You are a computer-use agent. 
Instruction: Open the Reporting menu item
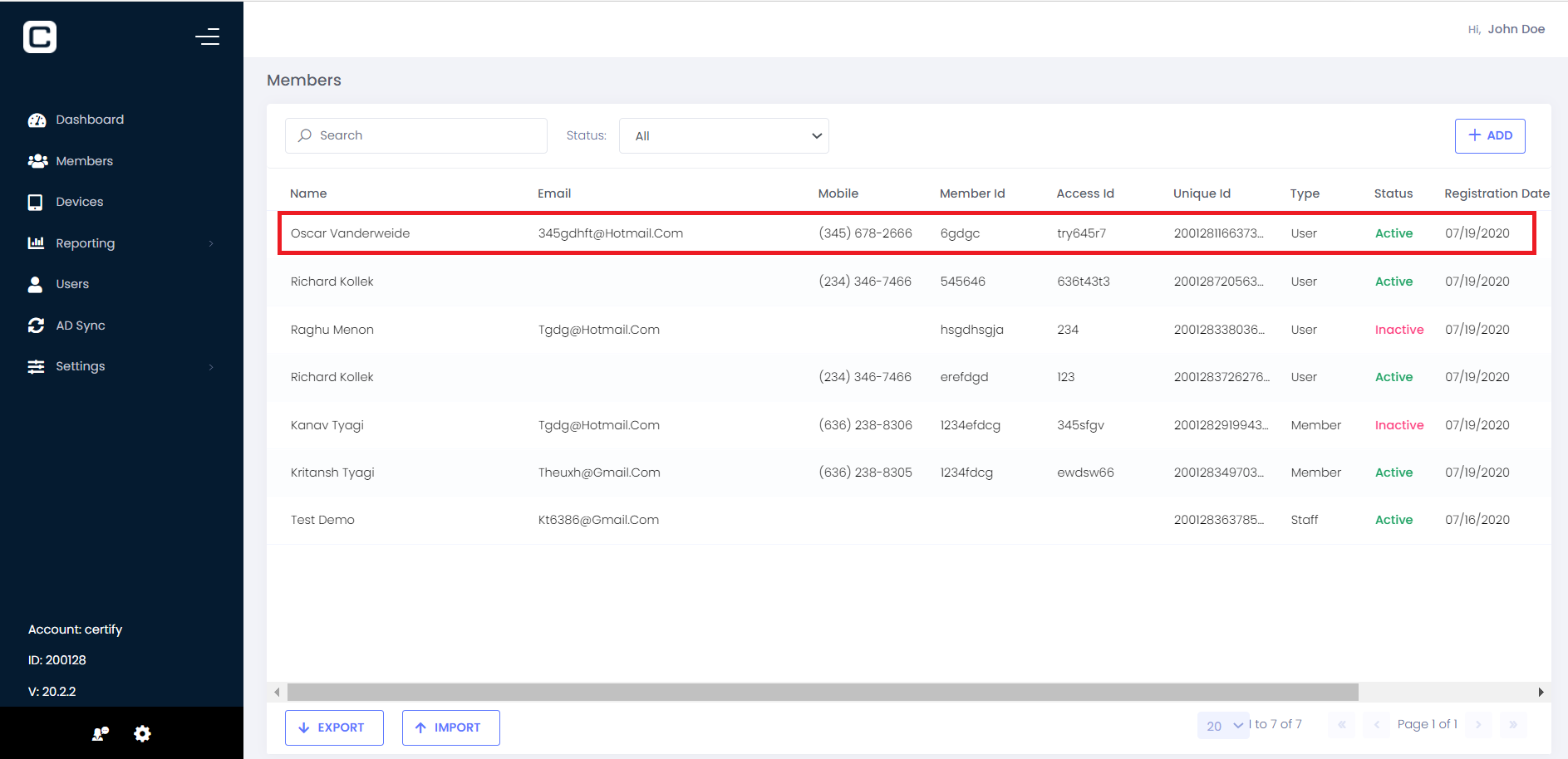[x=86, y=243]
